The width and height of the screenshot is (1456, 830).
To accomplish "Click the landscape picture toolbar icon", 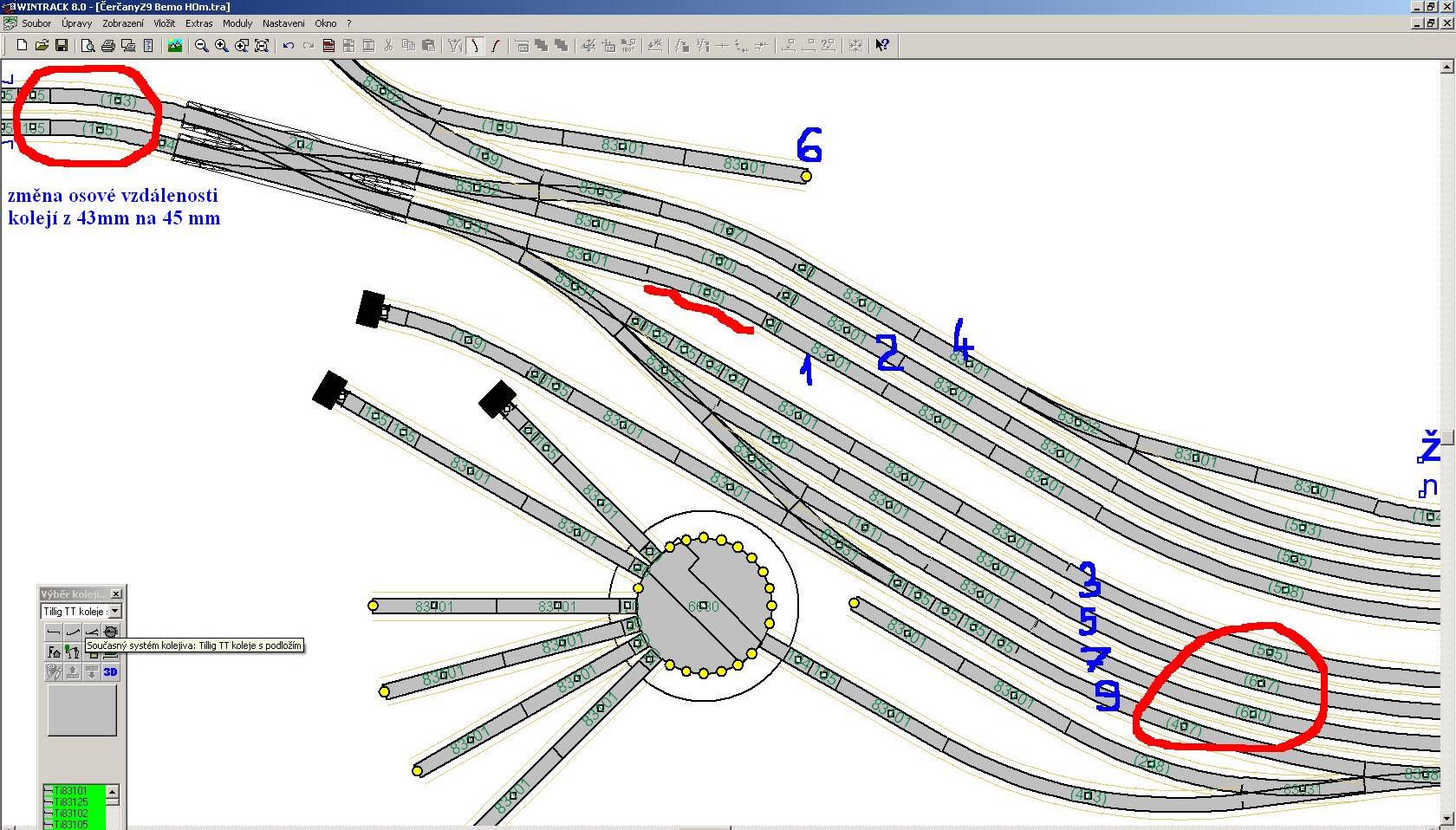I will (175, 46).
